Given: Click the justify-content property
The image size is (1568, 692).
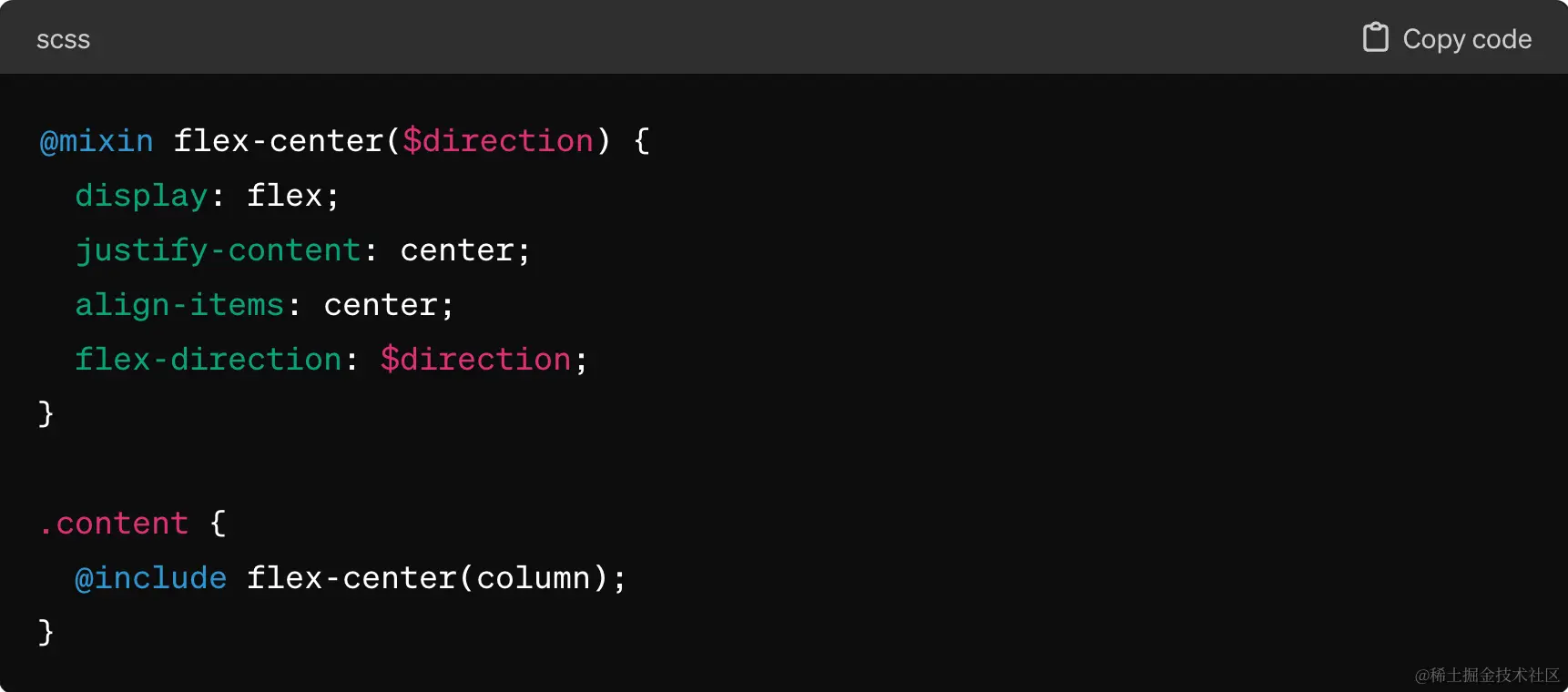Looking at the screenshot, I should (x=218, y=250).
